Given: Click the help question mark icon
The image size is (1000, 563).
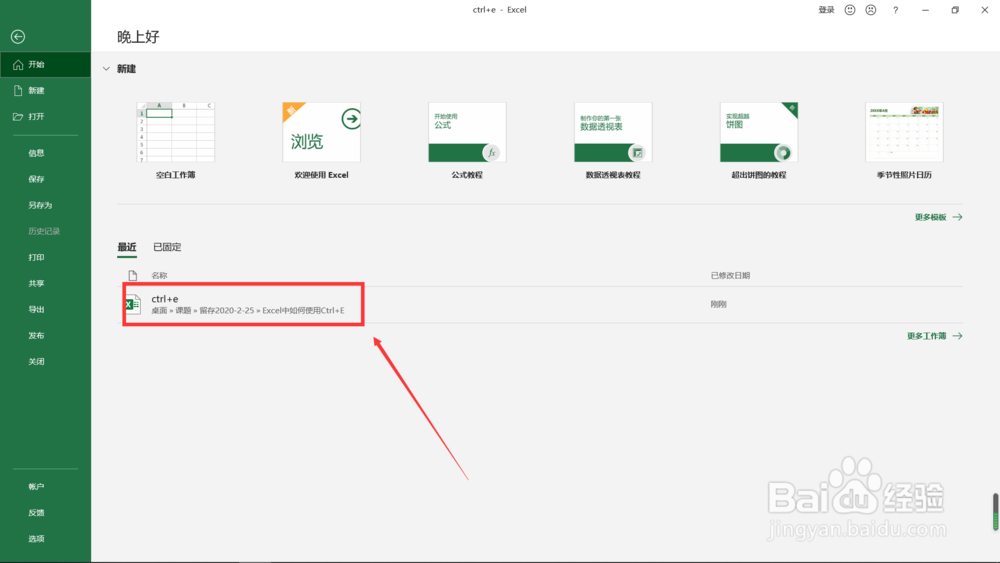Looking at the screenshot, I should [895, 10].
